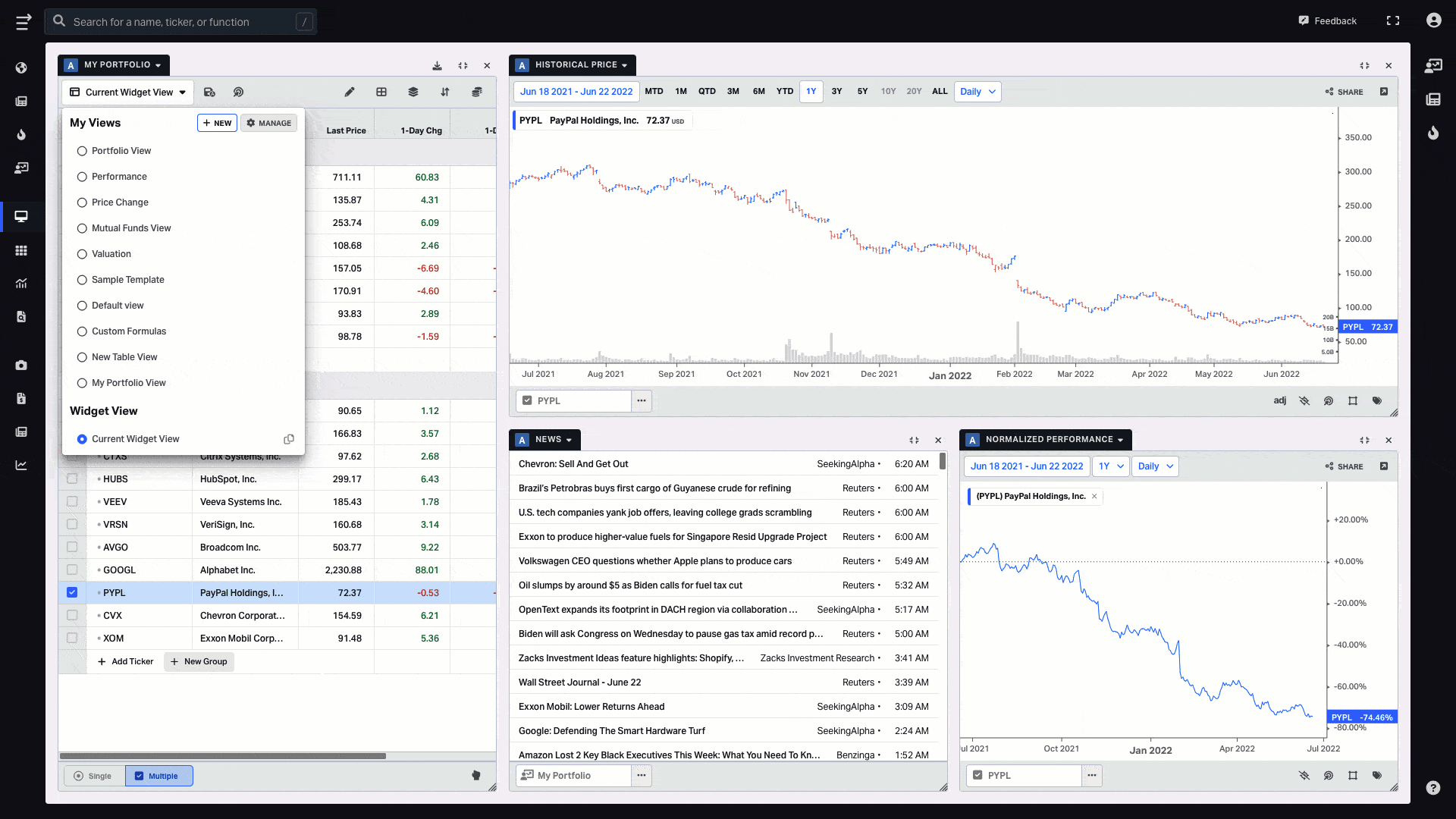The height and width of the screenshot is (819, 1456).
Task: Switch to Single selection mode
Action: point(94,776)
